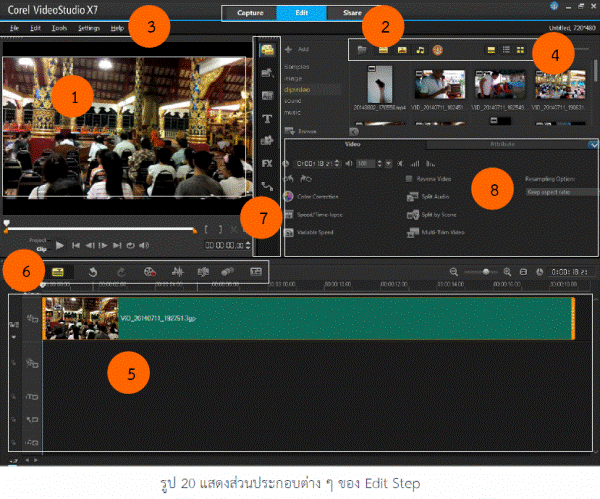600x499 pixels.
Task: Adjust clip duration stepper arrows
Action: [x=337, y=163]
